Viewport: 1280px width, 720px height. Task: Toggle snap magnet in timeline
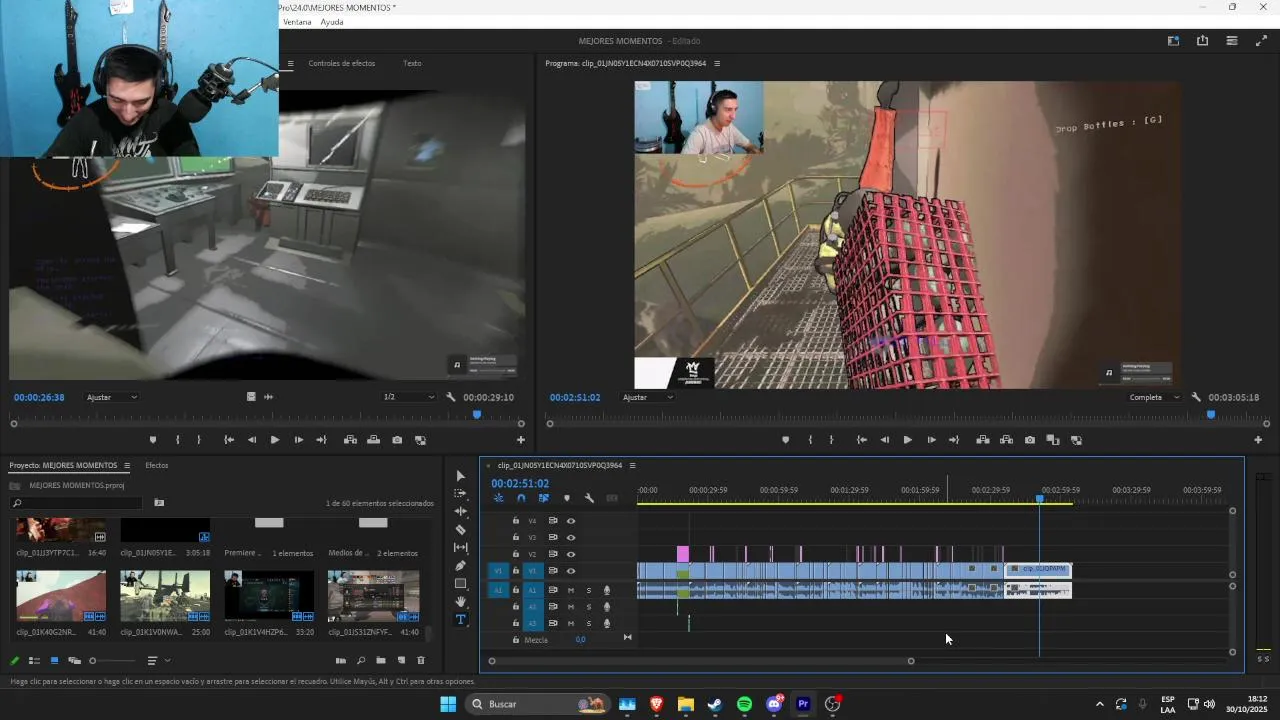tap(521, 498)
